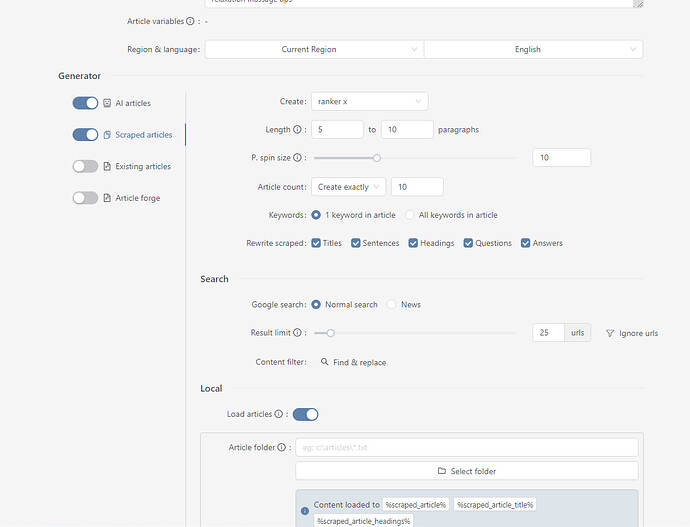Click the Article folder path field

pos(467,447)
